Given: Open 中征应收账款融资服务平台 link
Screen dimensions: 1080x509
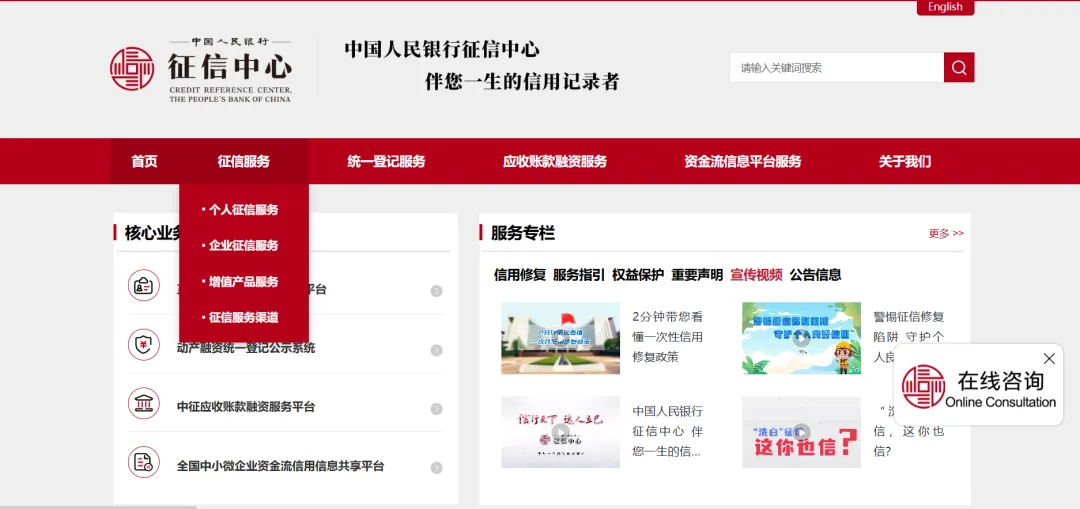Looking at the screenshot, I should [246, 407].
